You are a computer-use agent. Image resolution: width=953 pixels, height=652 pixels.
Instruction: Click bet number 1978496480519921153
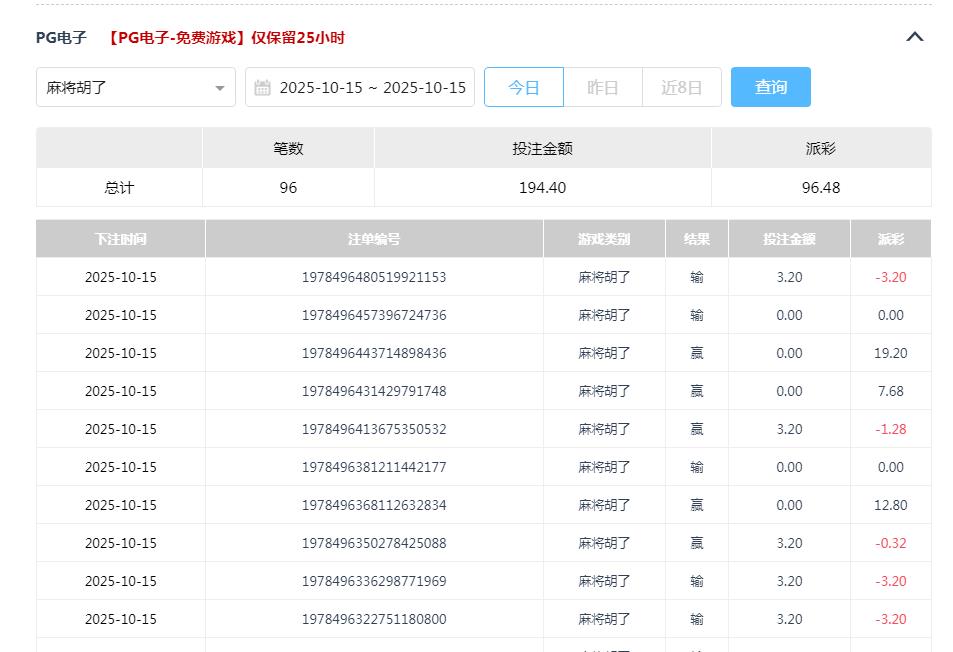[373, 277]
